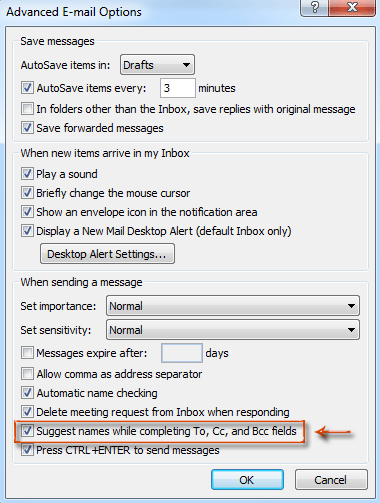Viewport: 380px width, 503px height.
Task: Toggle Display a New Mail Desktop Alert
Action: click(27, 231)
